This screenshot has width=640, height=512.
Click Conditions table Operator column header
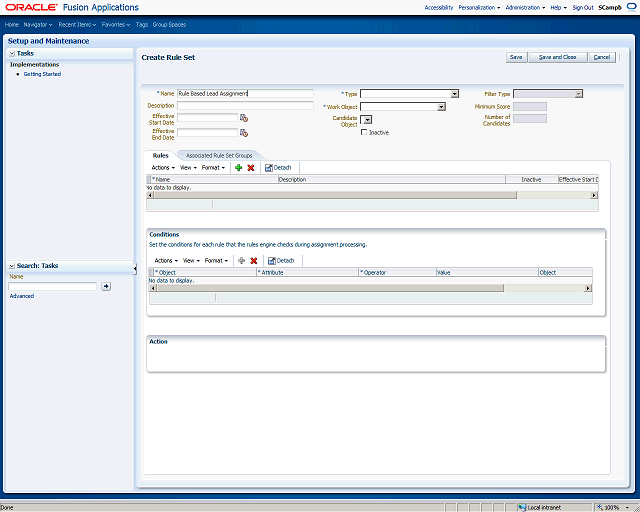[x=398, y=272]
